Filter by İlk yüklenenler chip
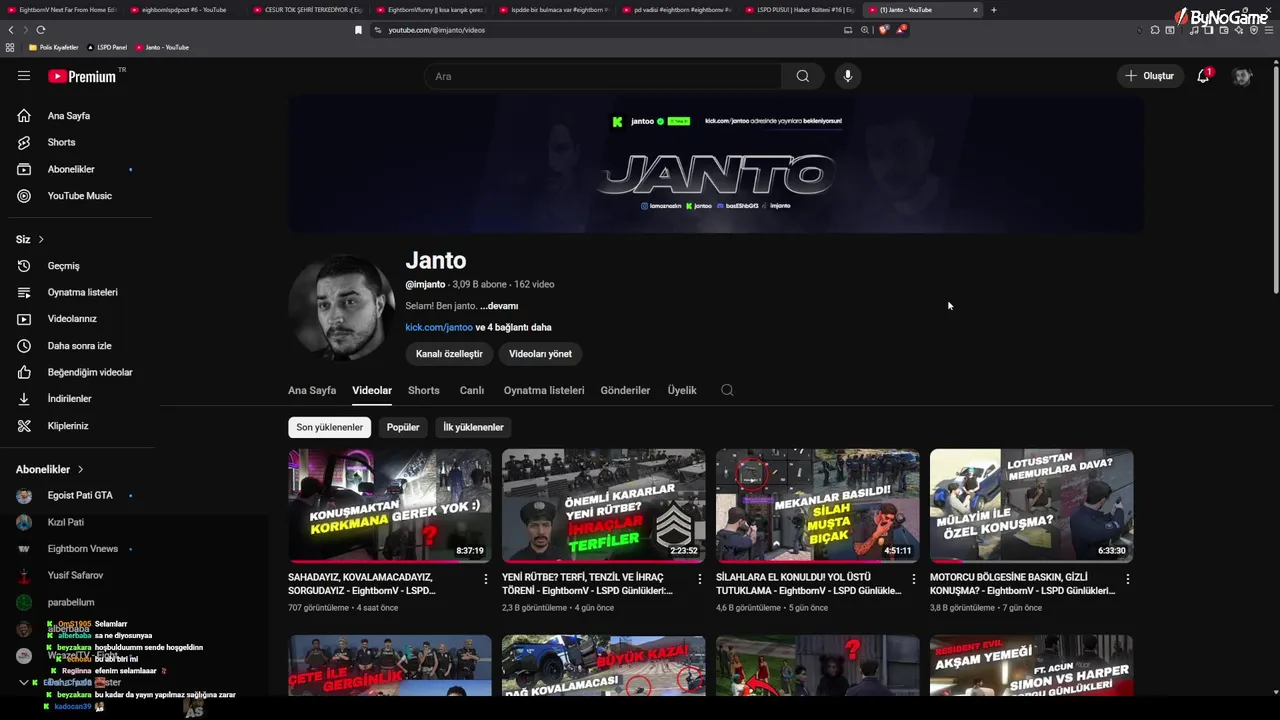Screen dimensions: 1280x720 tap(473, 427)
